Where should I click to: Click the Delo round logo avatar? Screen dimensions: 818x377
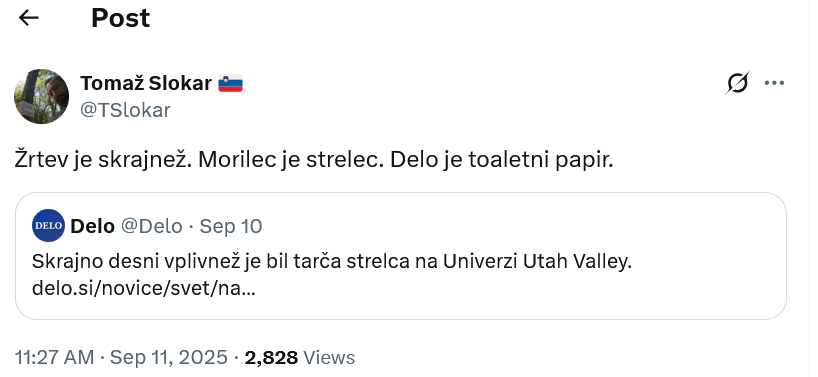[48, 225]
